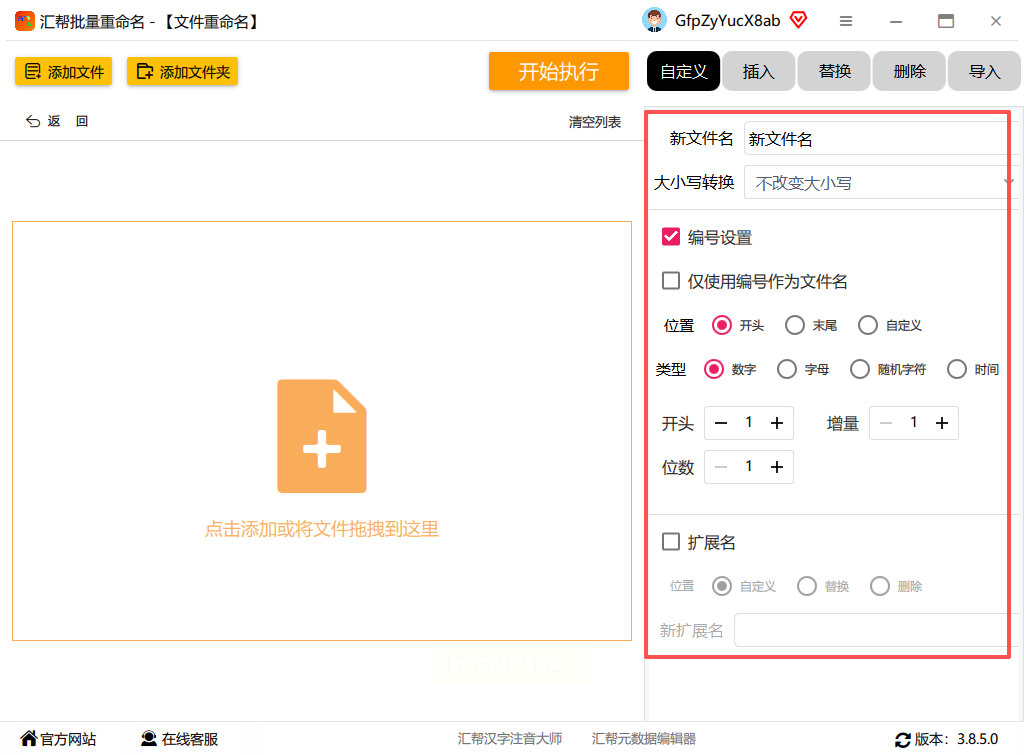1024x755 pixels.
Task: Open 汇帮元数据编辑器 link
Action: coord(644,739)
